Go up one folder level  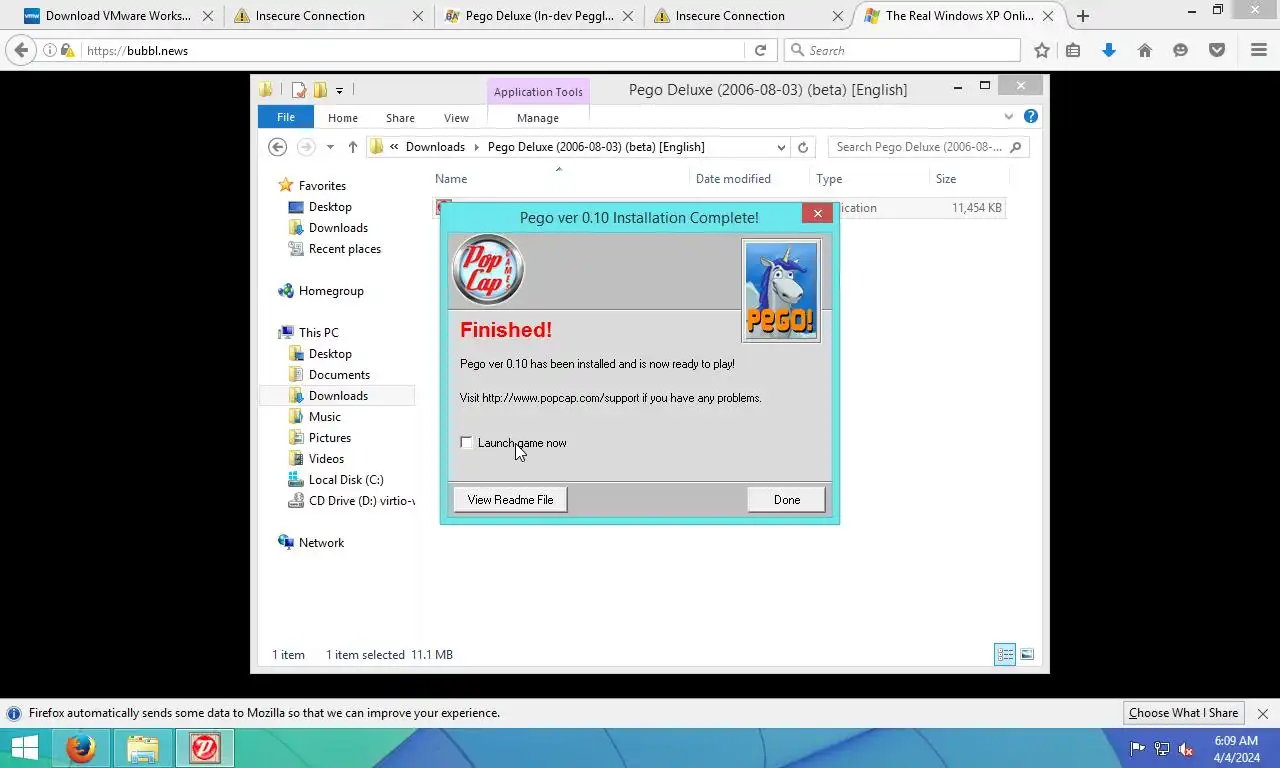[x=352, y=147]
